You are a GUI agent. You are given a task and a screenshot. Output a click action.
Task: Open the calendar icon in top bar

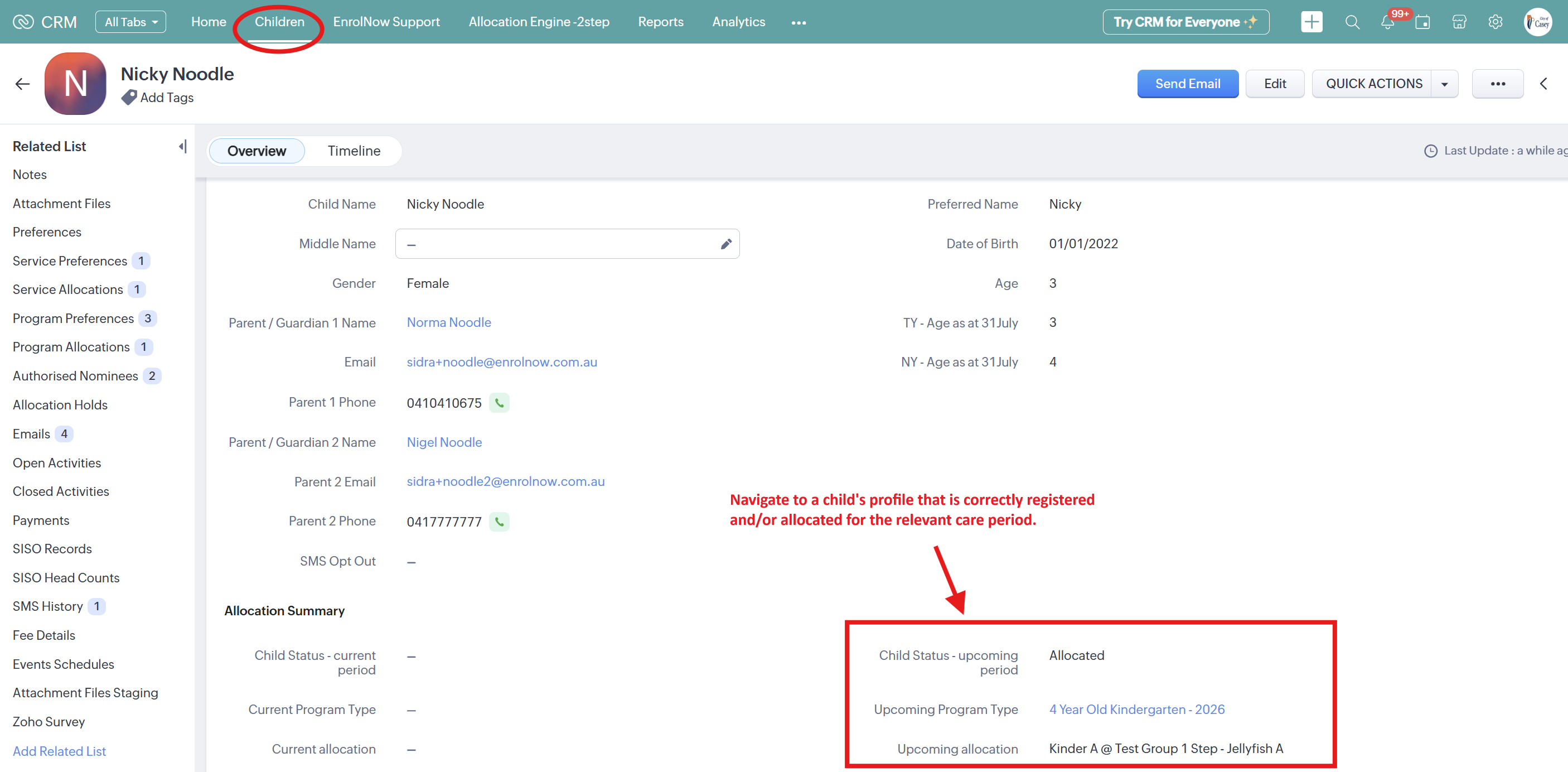[1422, 22]
